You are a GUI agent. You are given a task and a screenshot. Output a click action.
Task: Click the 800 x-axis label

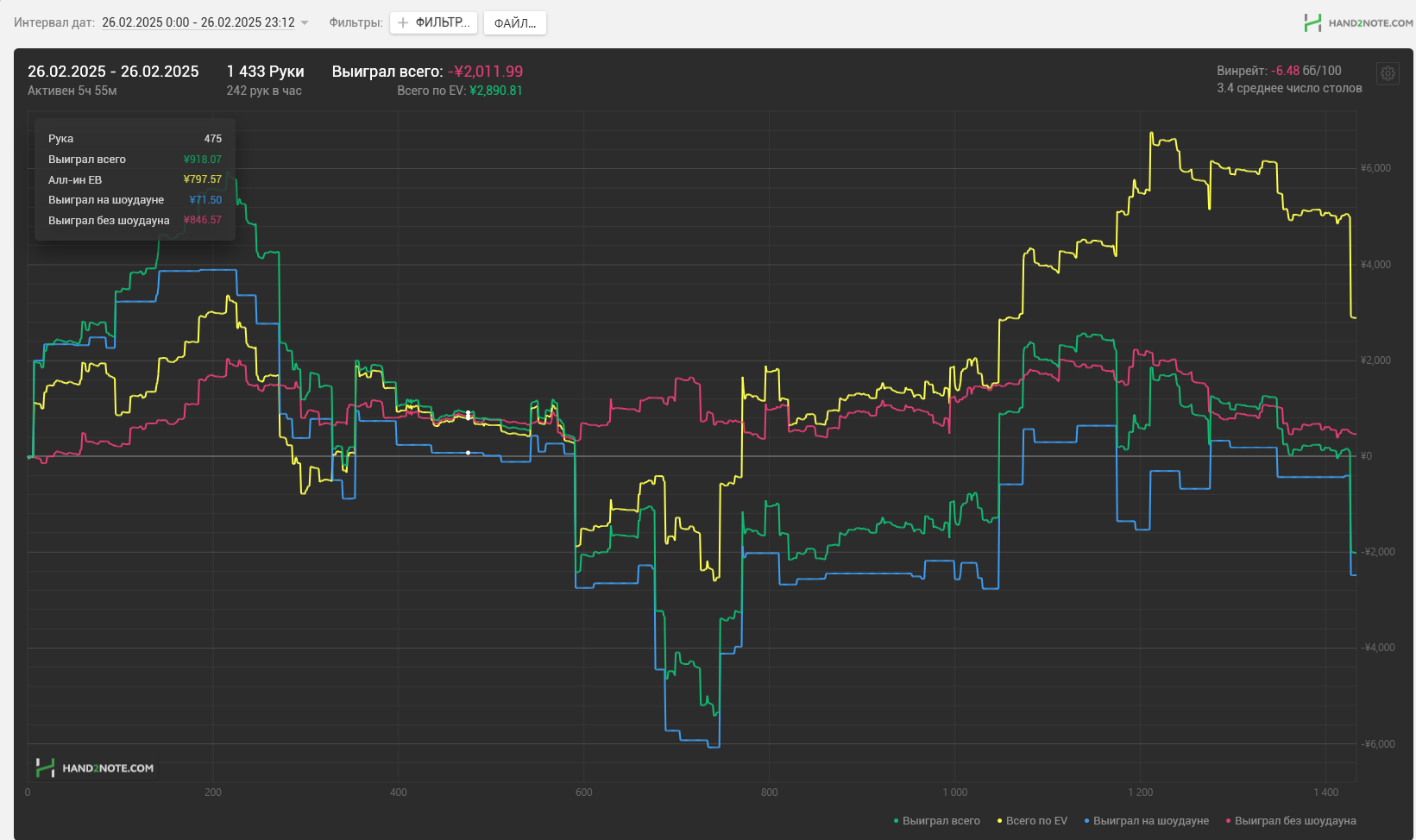(x=770, y=793)
